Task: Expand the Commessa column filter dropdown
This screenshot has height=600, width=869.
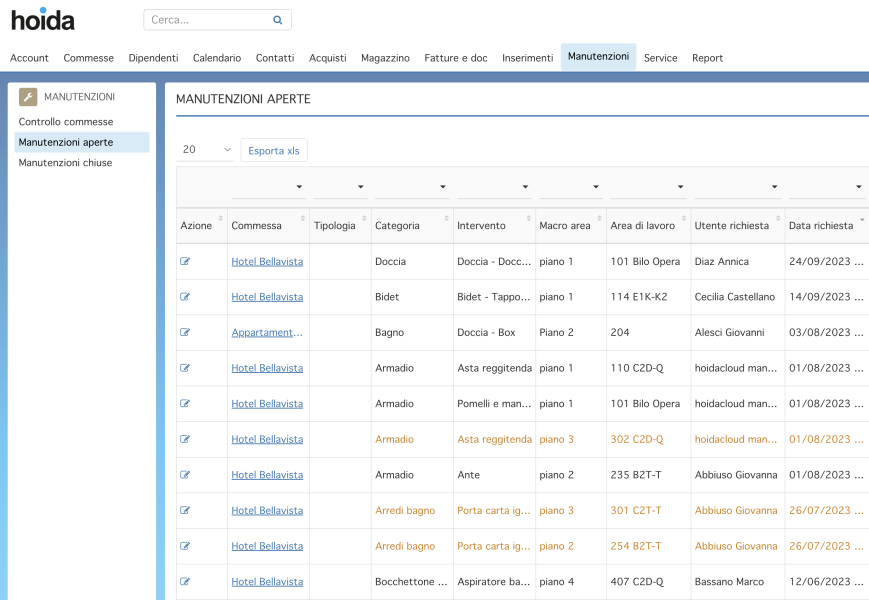Action: tap(299, 187)
